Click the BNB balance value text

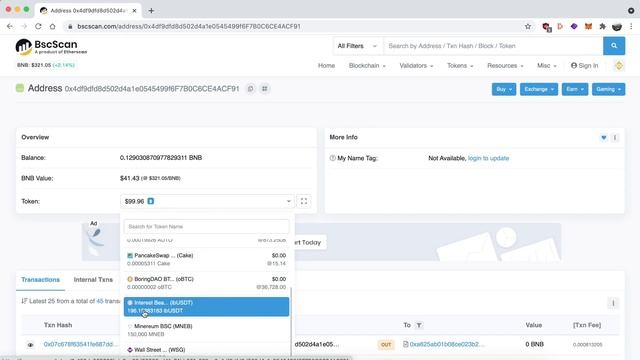[x=161, y=158]
